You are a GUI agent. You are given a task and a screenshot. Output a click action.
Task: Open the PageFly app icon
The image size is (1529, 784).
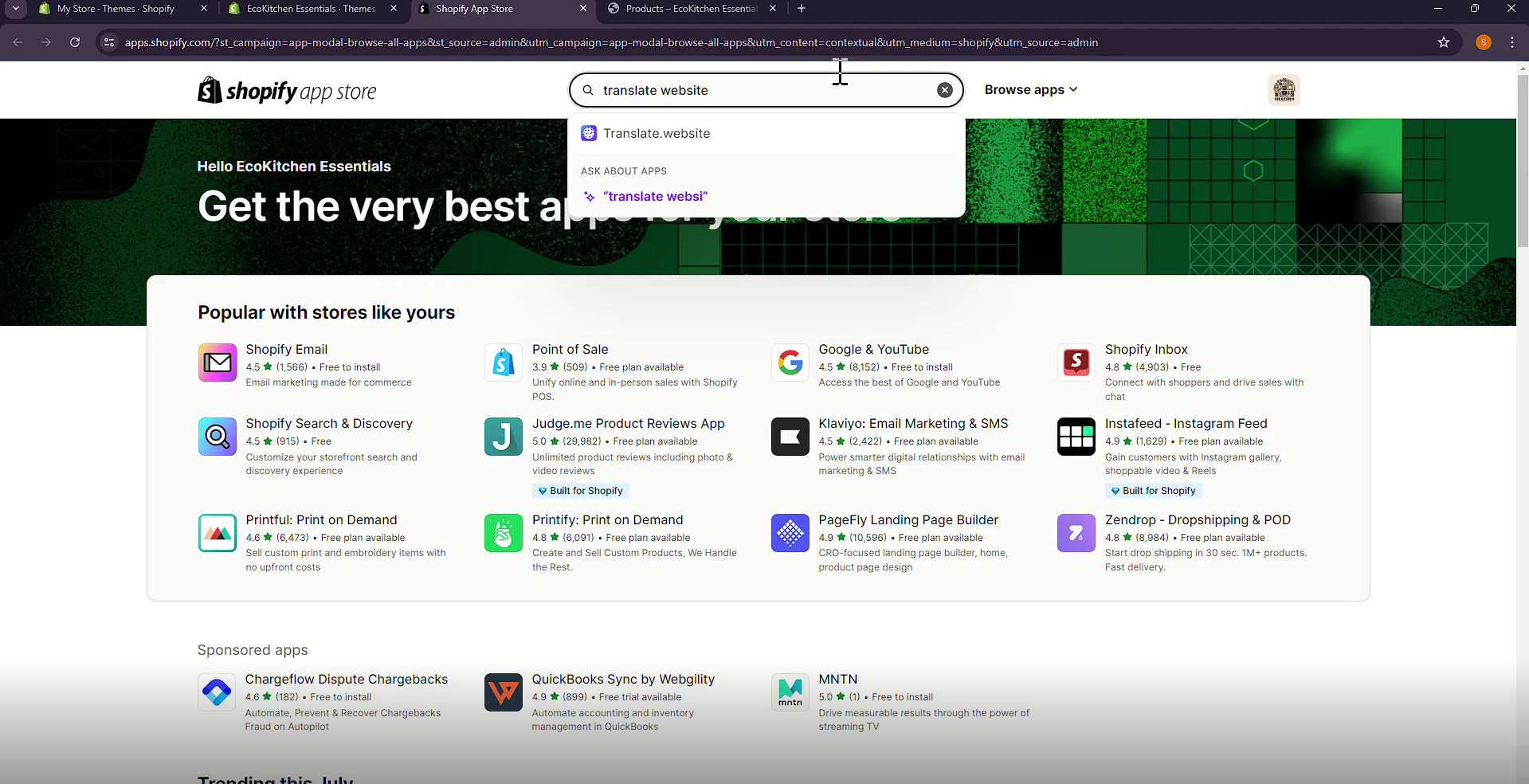(x=790, y=533)
